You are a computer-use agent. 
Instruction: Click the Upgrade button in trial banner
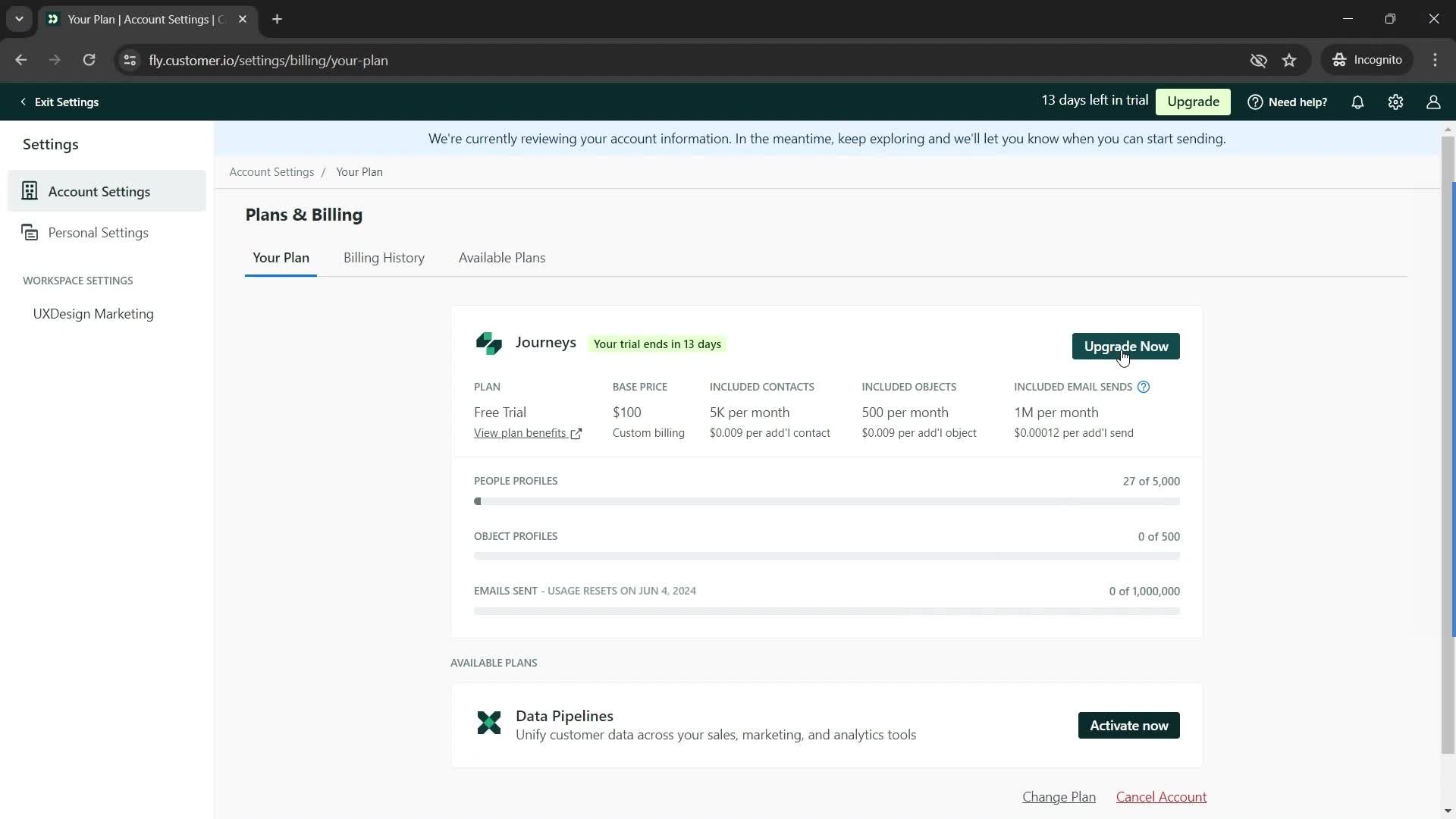point(1193,101)
